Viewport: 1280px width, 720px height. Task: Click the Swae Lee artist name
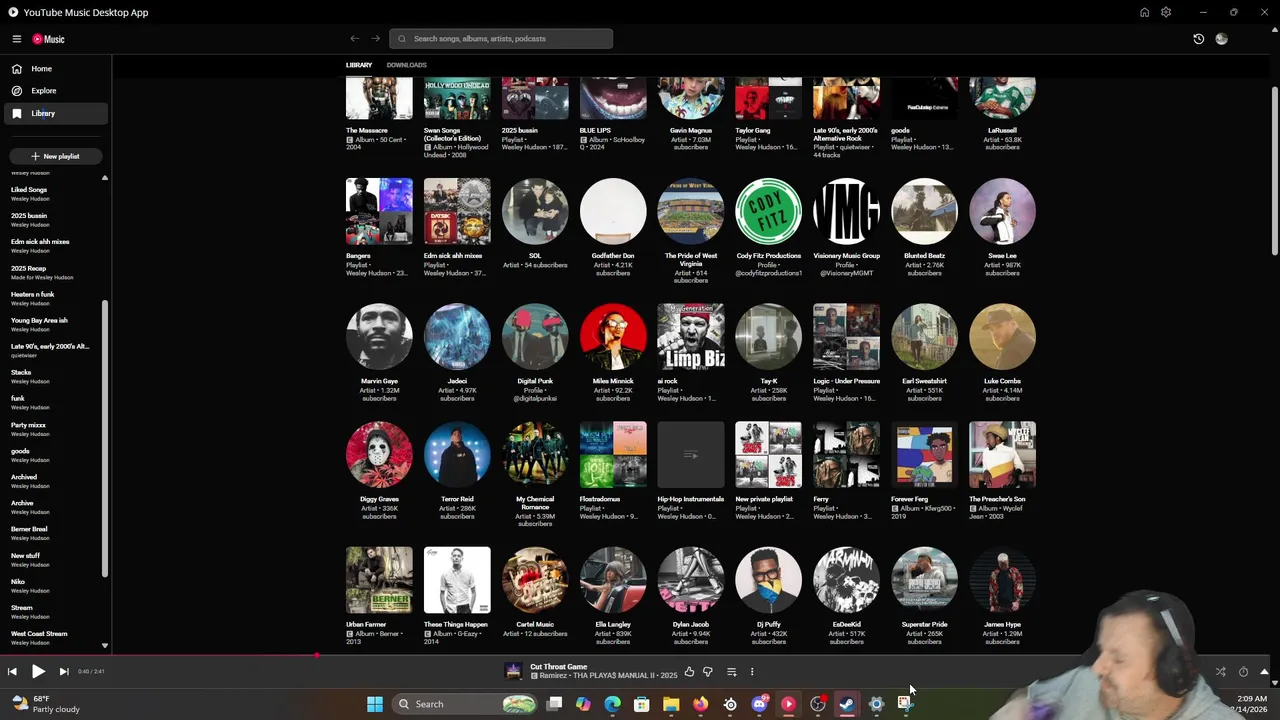1003,256
